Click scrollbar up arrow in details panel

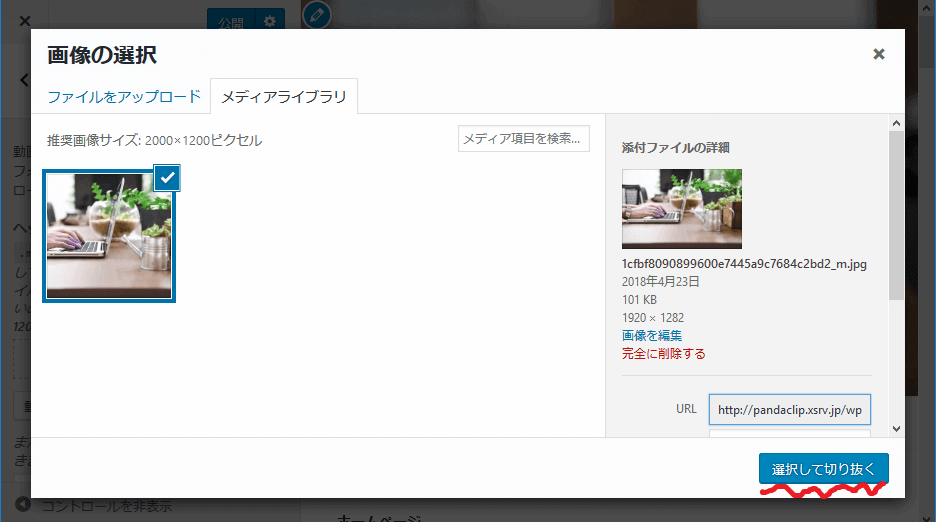(x=896, y=123)
